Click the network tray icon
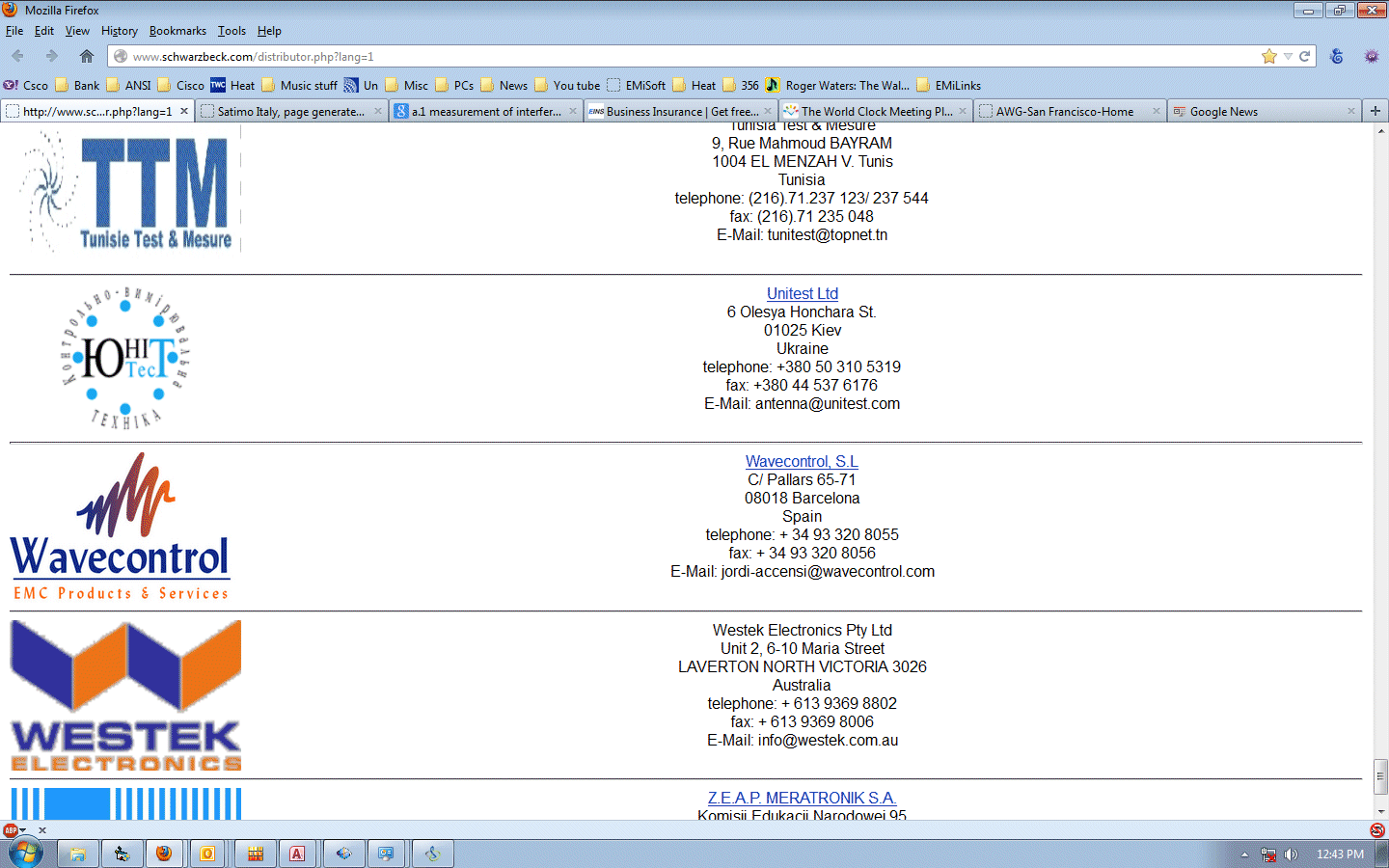1389x868 pixels. pos(1268,854)
